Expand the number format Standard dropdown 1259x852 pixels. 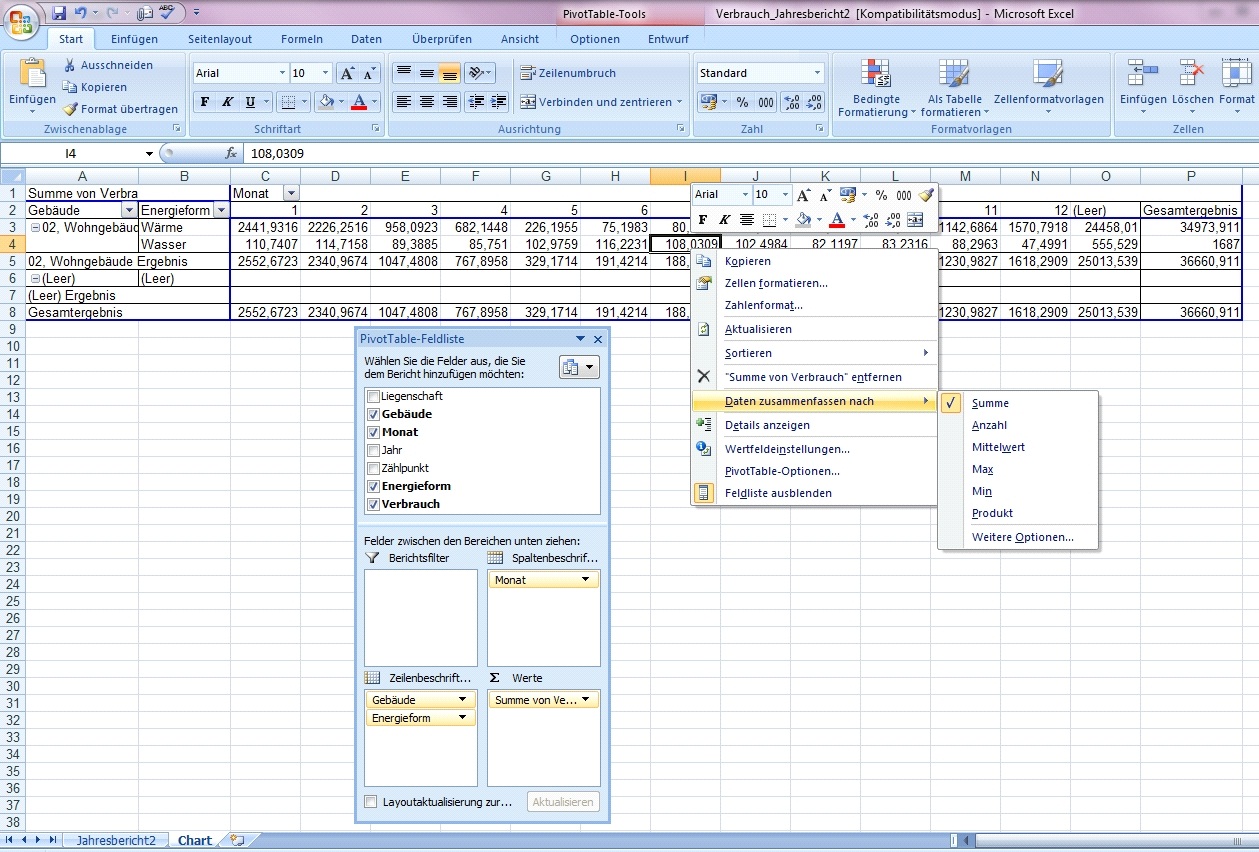pos(817,73)
